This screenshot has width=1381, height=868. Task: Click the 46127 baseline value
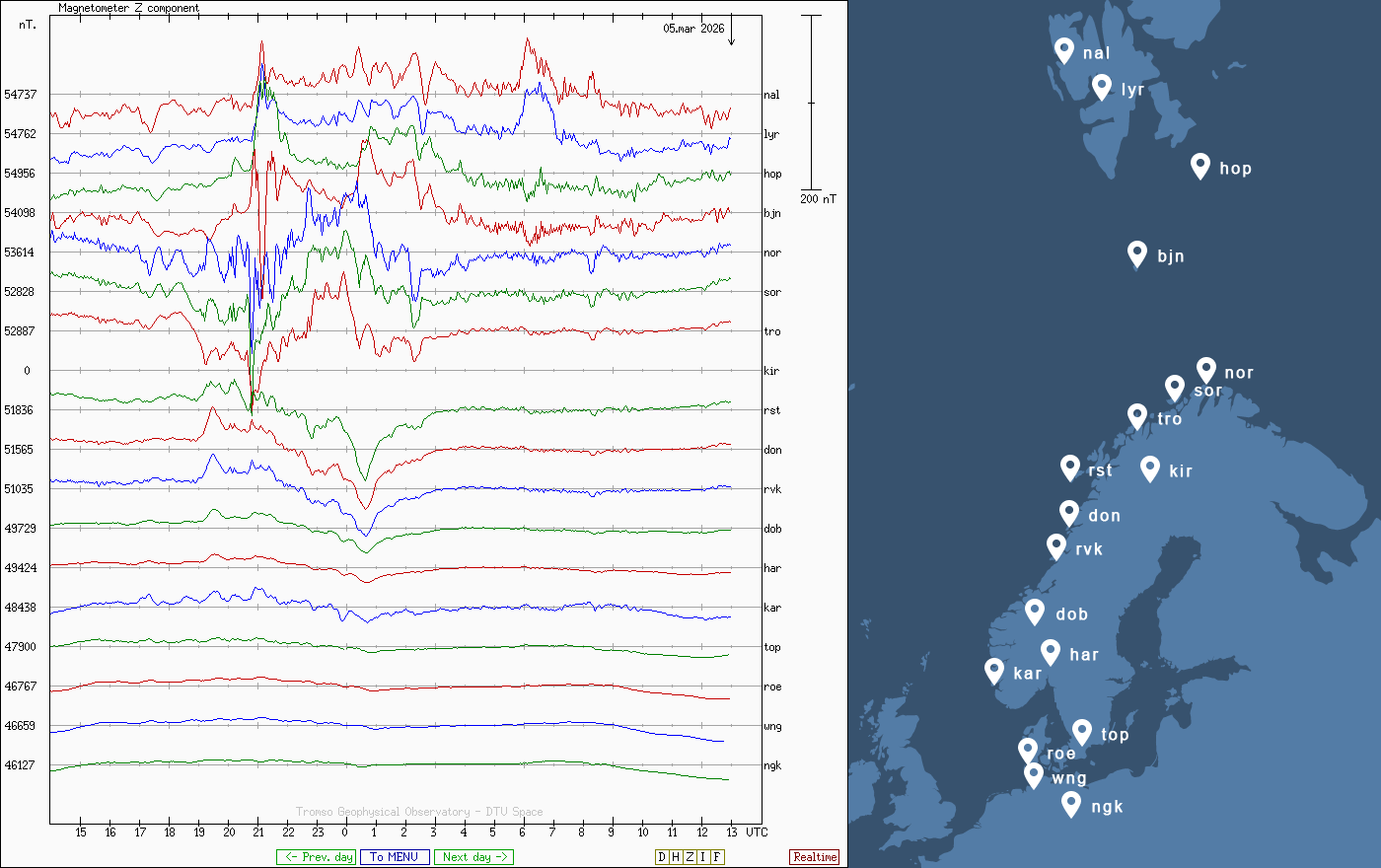click(x=20, y=765)
